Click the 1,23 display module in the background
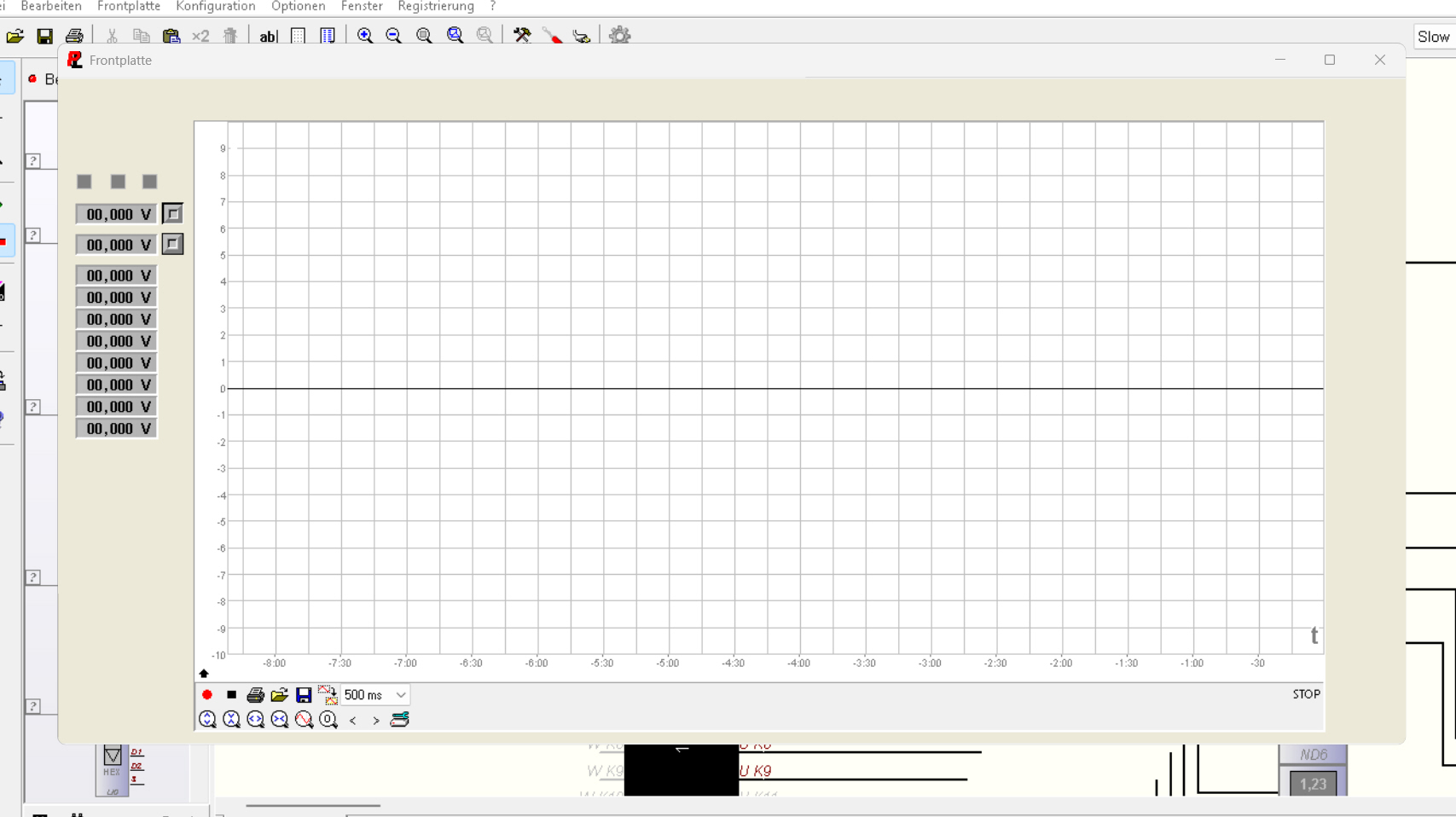The width and height of the screenshot is (1456, 817). (1313, 784)
